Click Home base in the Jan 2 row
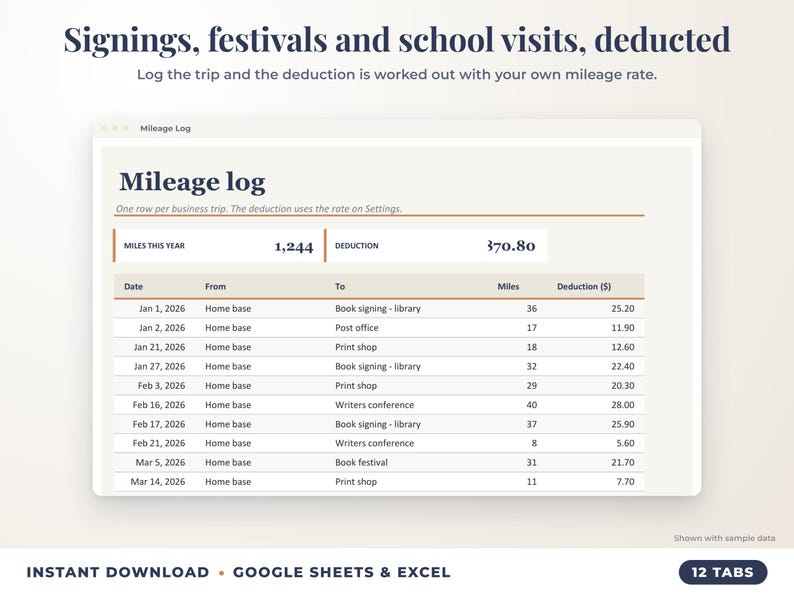 [x=228, y=328]
